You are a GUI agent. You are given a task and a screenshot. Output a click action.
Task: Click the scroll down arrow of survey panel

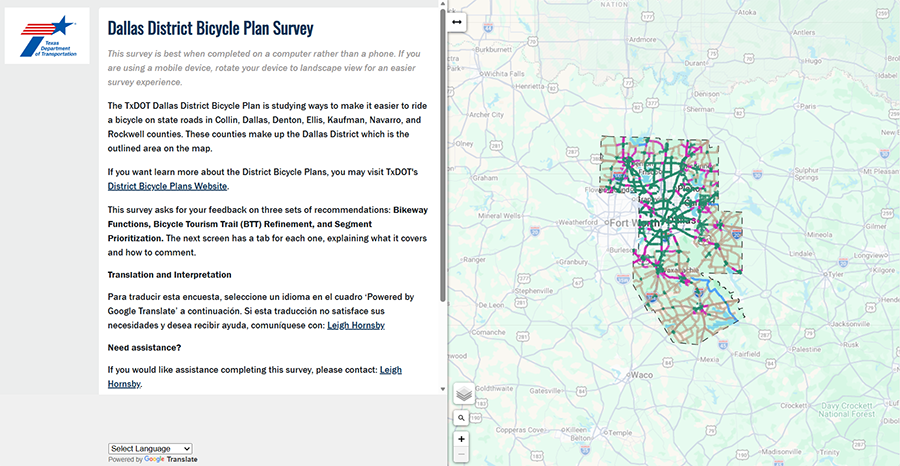(443, 389)
